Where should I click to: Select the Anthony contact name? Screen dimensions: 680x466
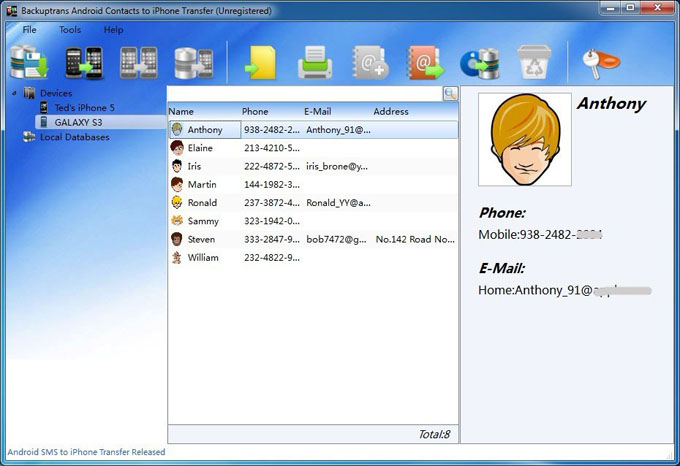coord(205,130)
